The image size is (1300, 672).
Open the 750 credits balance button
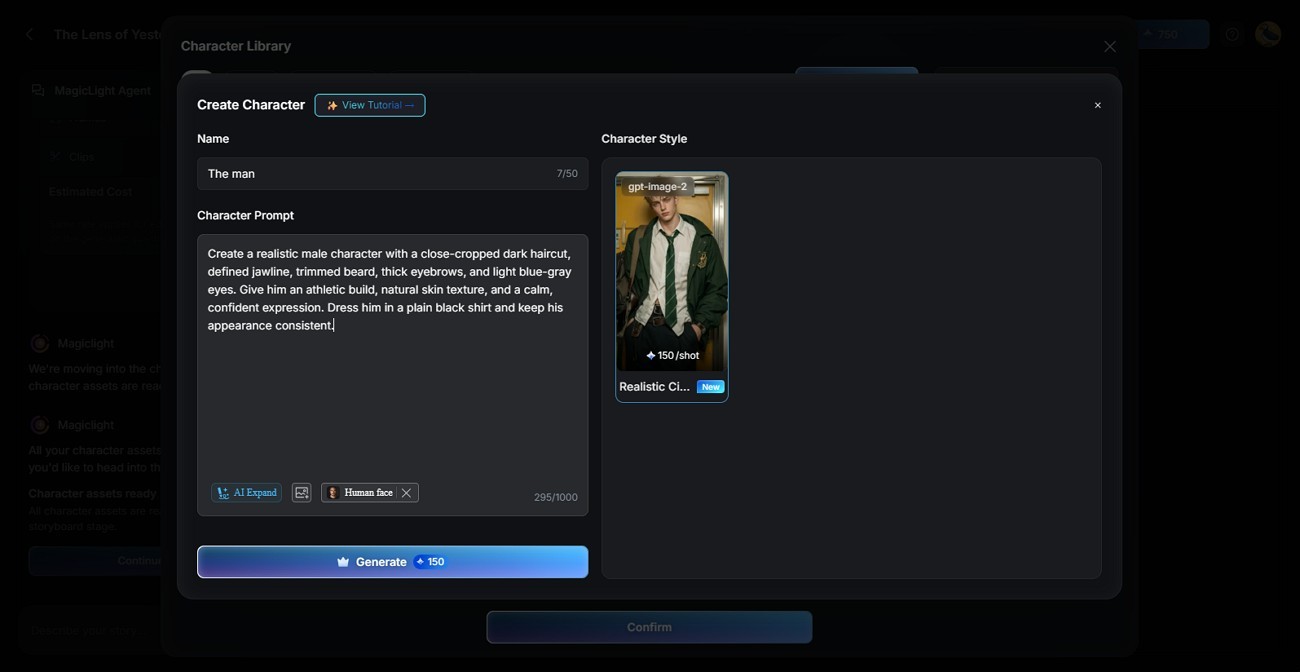[1168, 34]
